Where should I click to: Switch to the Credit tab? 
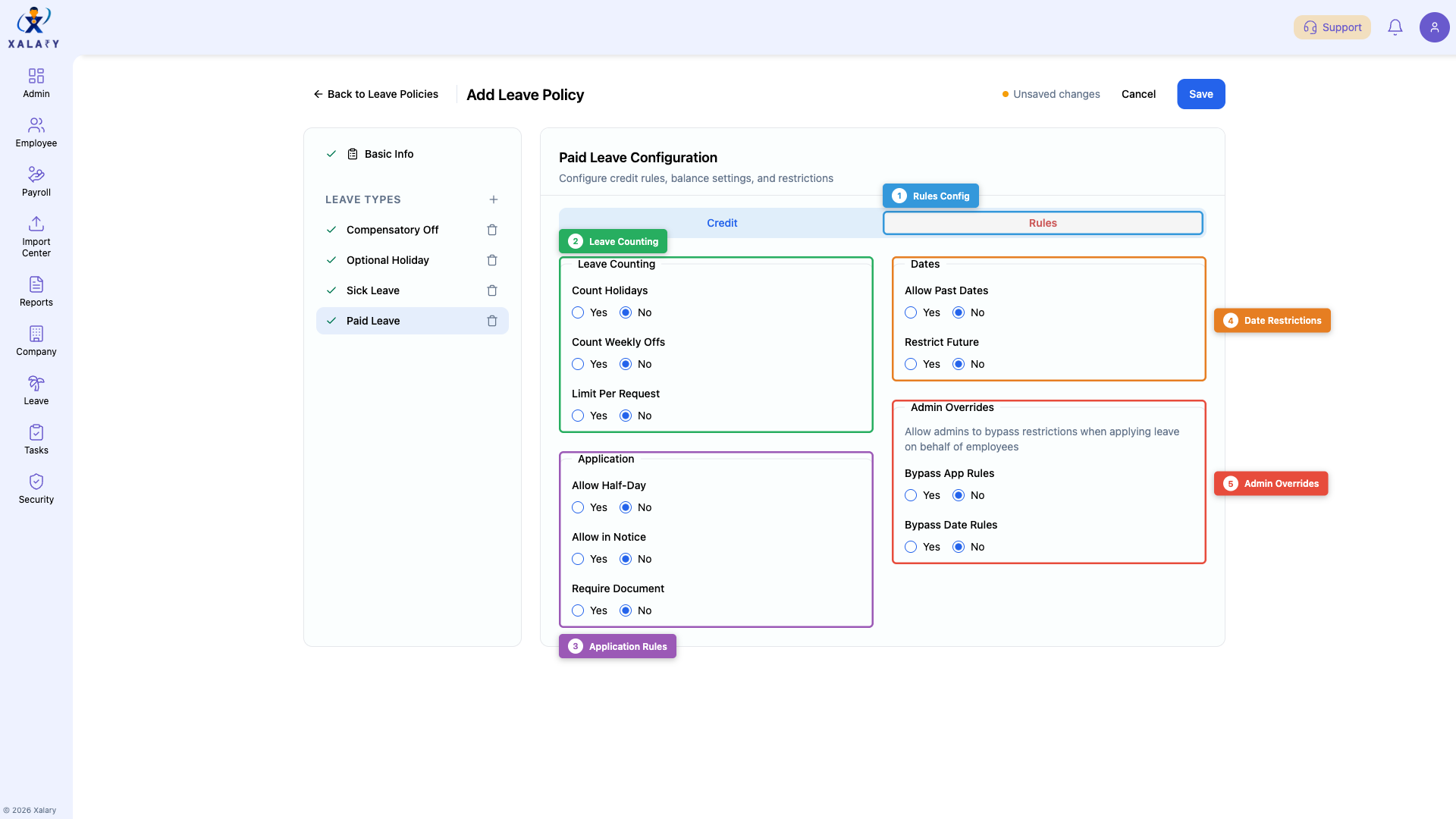(721, 223)
